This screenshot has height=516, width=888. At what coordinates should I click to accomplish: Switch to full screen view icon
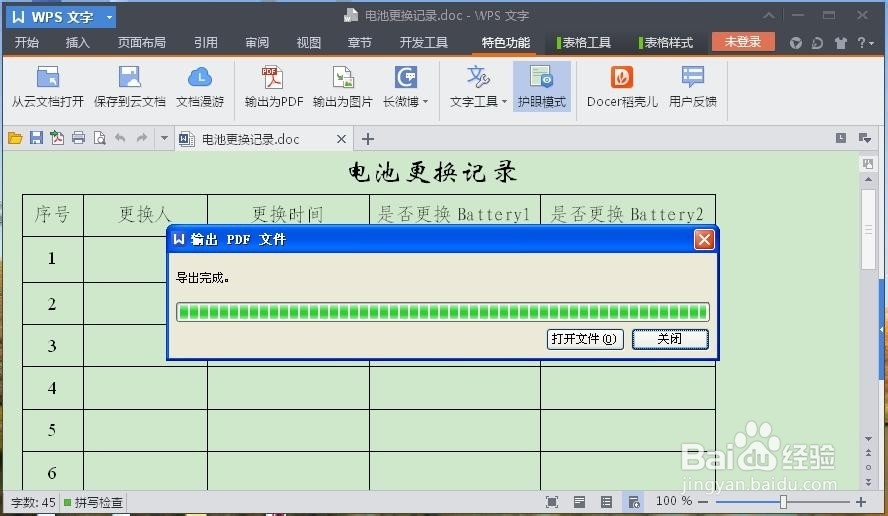point(552,502)
